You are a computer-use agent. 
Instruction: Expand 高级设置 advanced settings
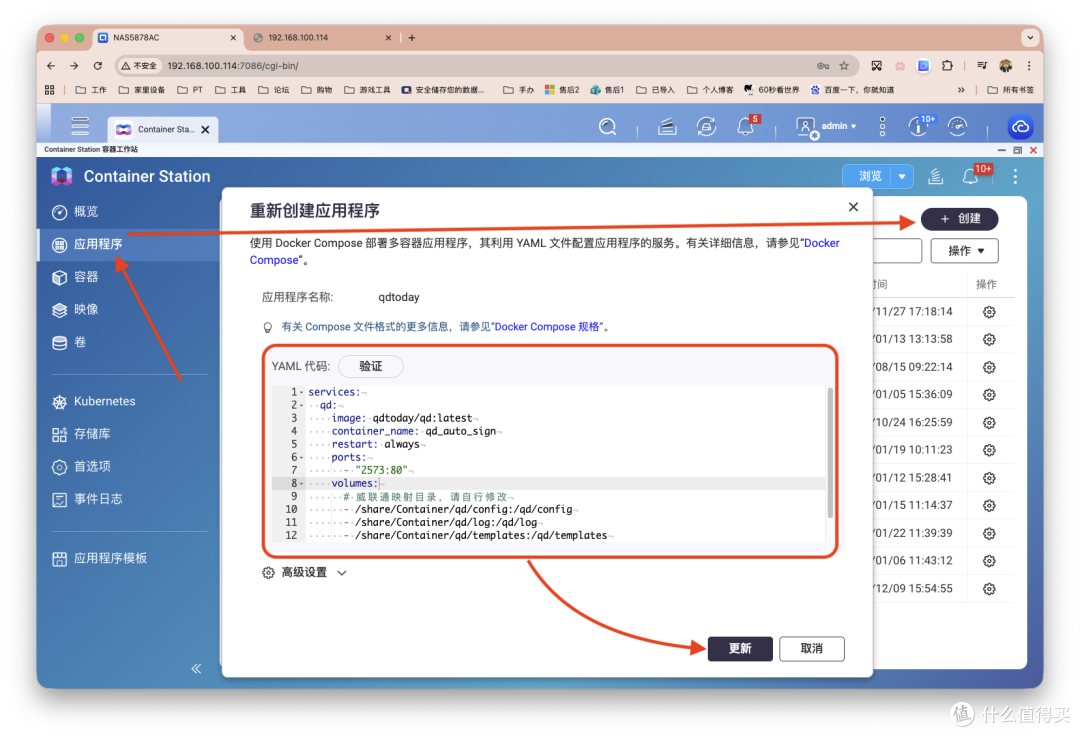(304, 572)
